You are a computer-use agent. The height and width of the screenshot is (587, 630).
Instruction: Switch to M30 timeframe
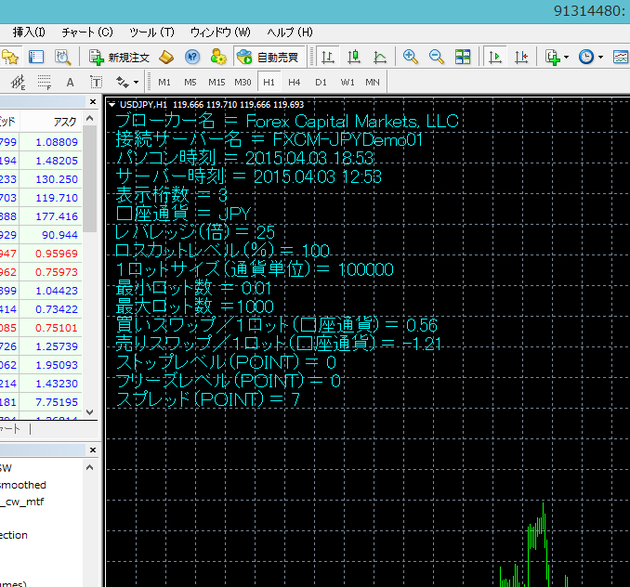click(x=243, y=82)
